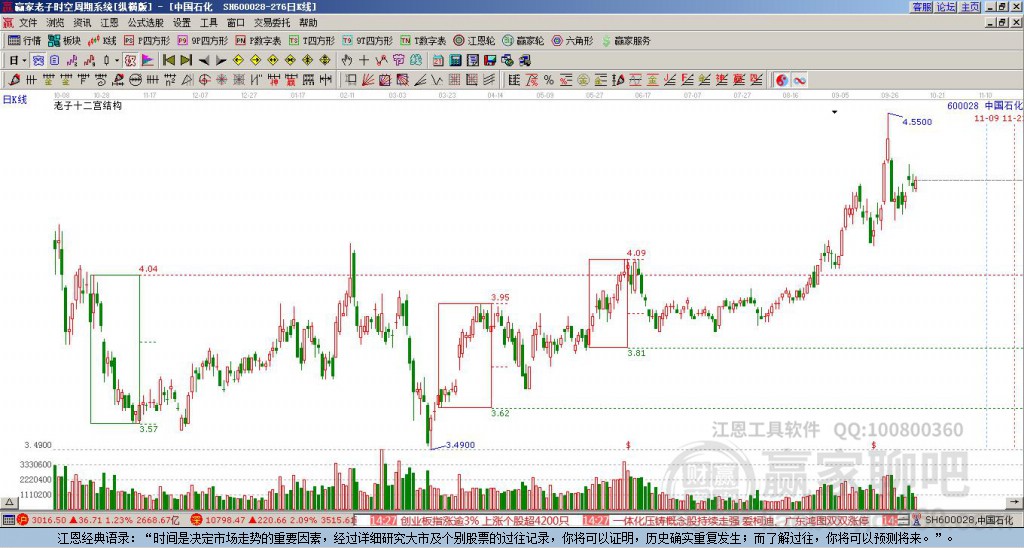Open the 帮助 menu
The height and width of the screenshot is (548, 1024).
(x=308, y=23)
